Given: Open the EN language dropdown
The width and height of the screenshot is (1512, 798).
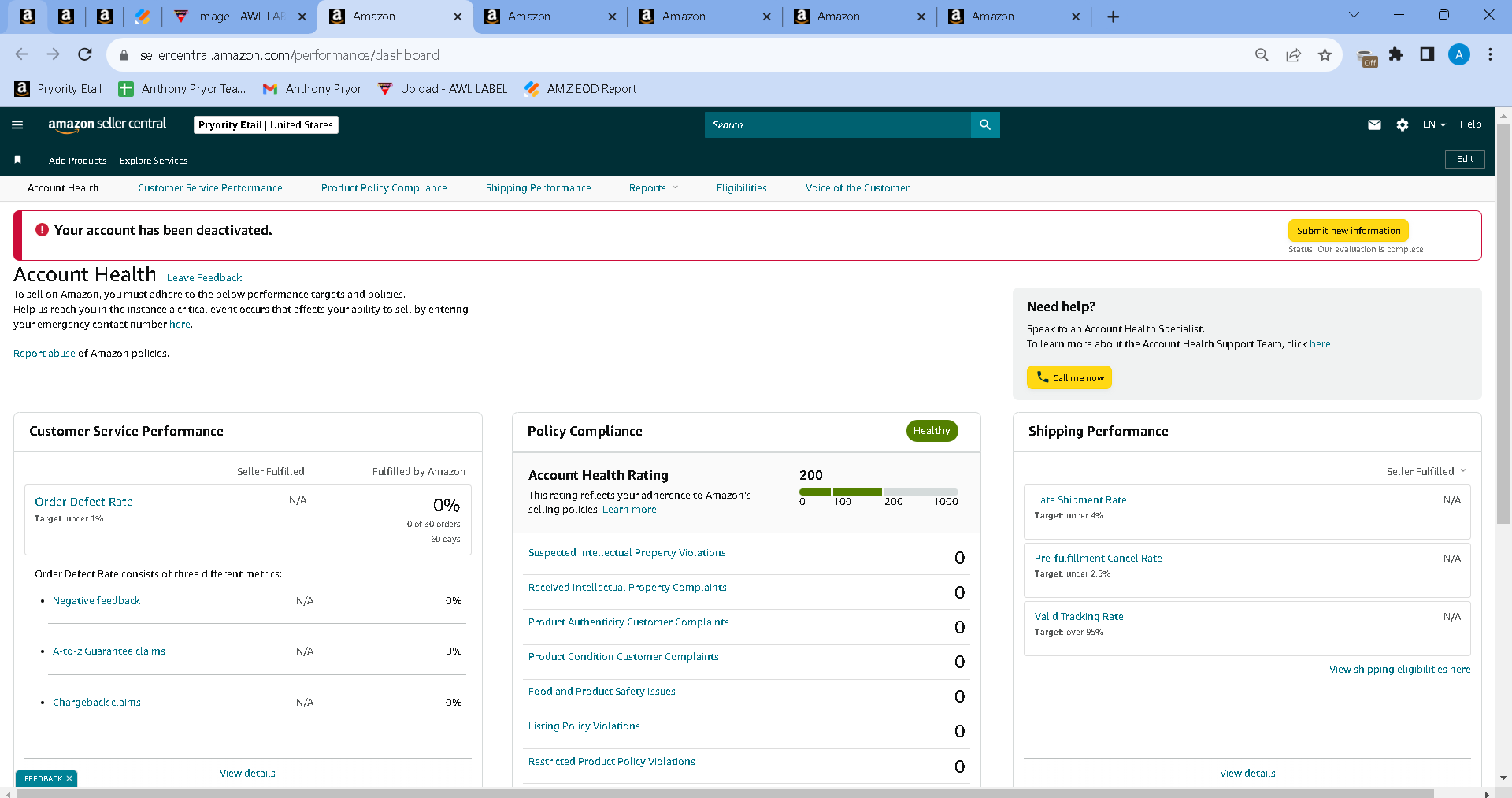Looking at the screenshot, I should tap(1434, 124).
